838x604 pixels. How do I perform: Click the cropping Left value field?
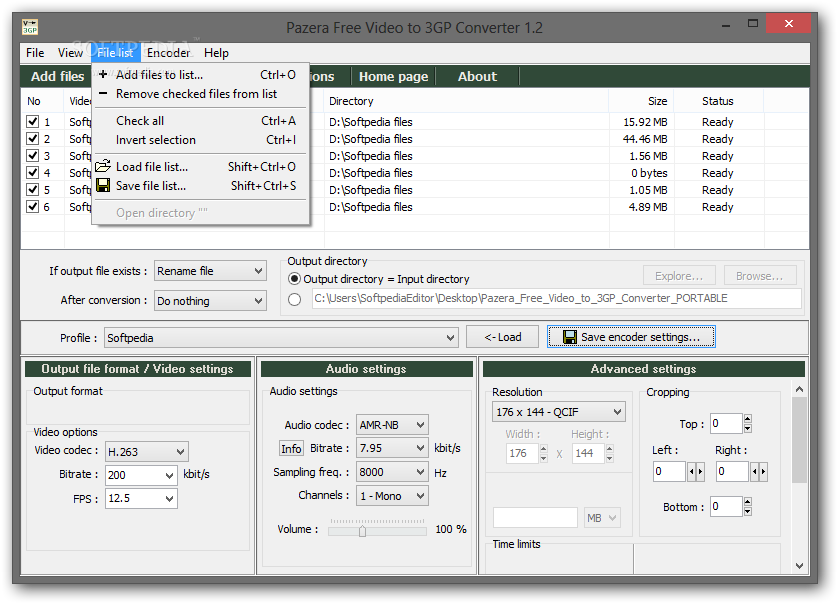(670, 471)
